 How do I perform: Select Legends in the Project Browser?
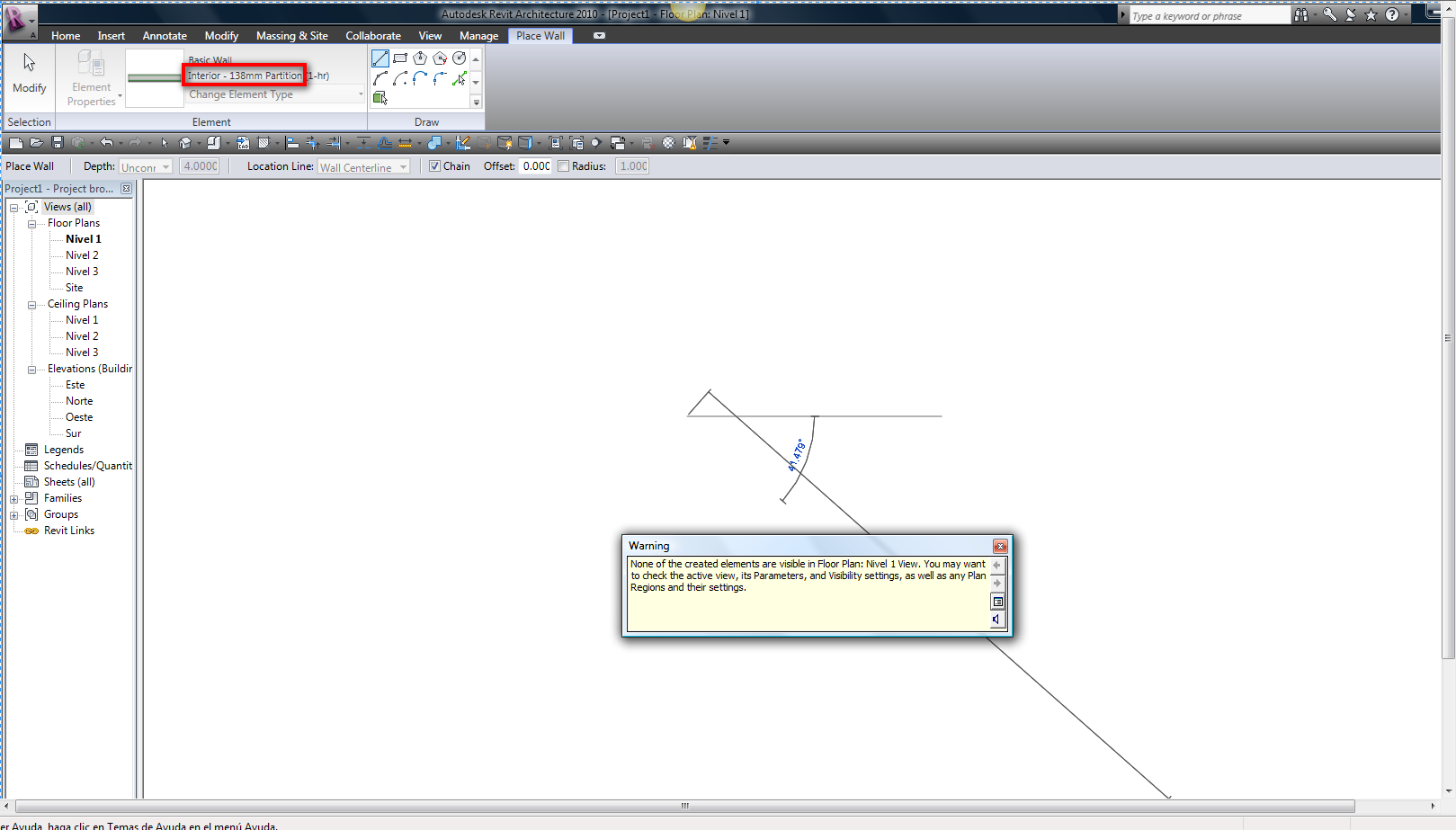click(x=64, y=450)
